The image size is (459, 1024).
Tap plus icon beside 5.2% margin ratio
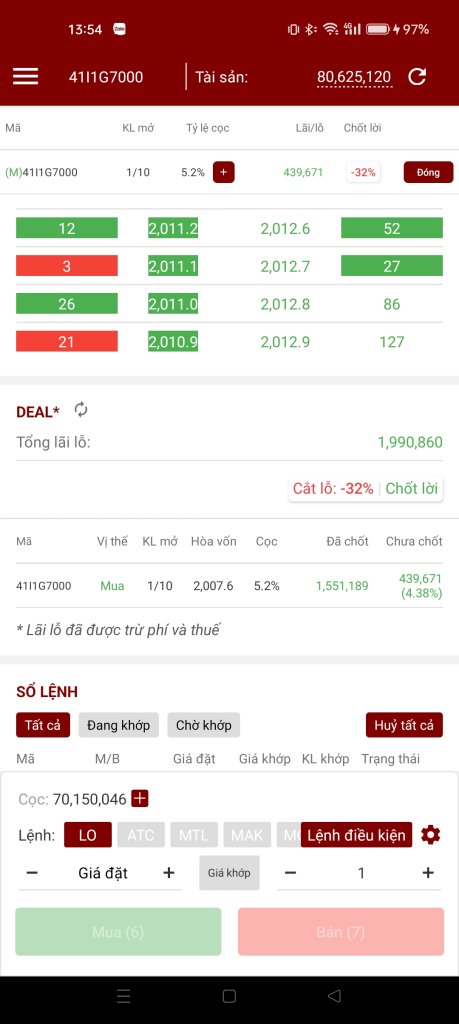[x=223, y=172]
